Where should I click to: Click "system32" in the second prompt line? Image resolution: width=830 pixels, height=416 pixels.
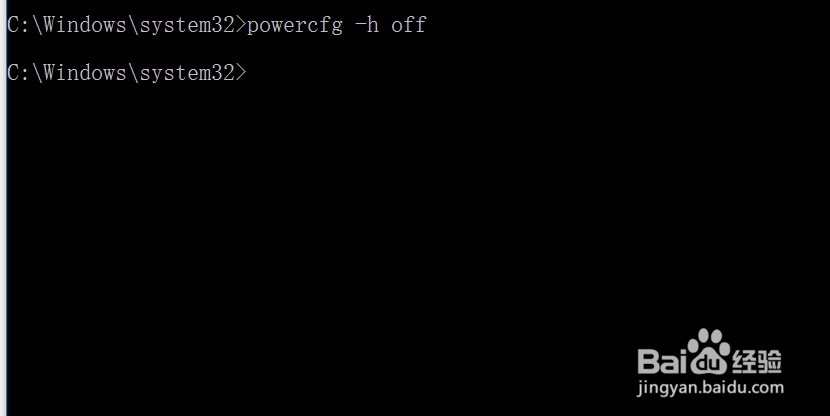pos(187,73)
